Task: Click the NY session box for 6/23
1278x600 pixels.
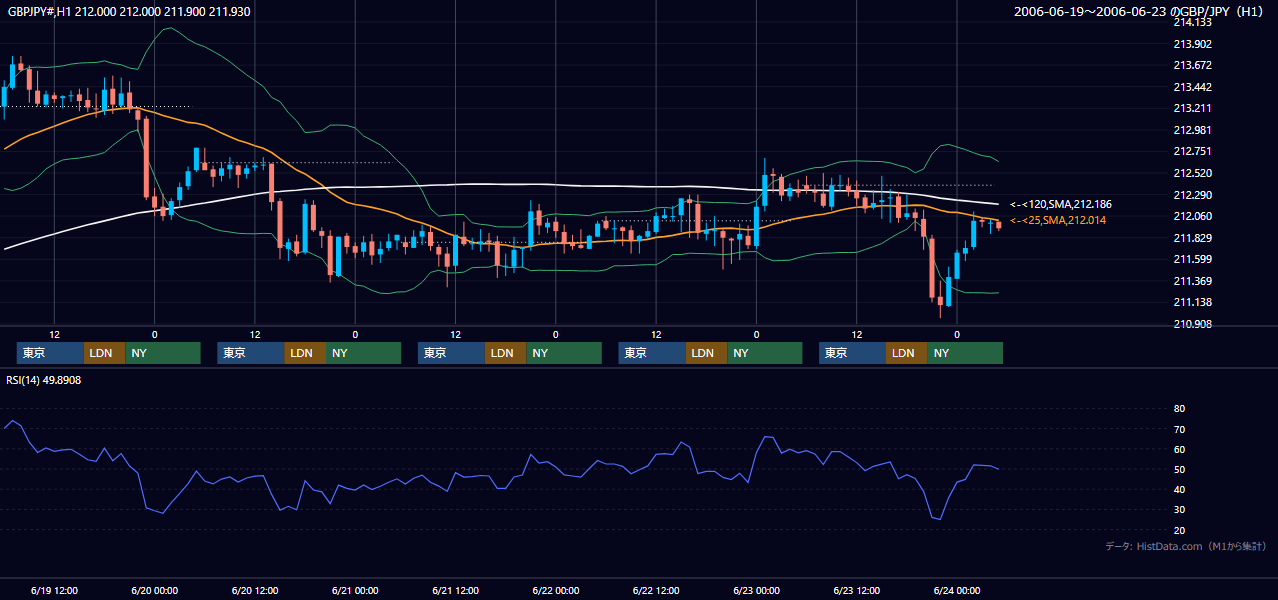Action: coord(965,353)
